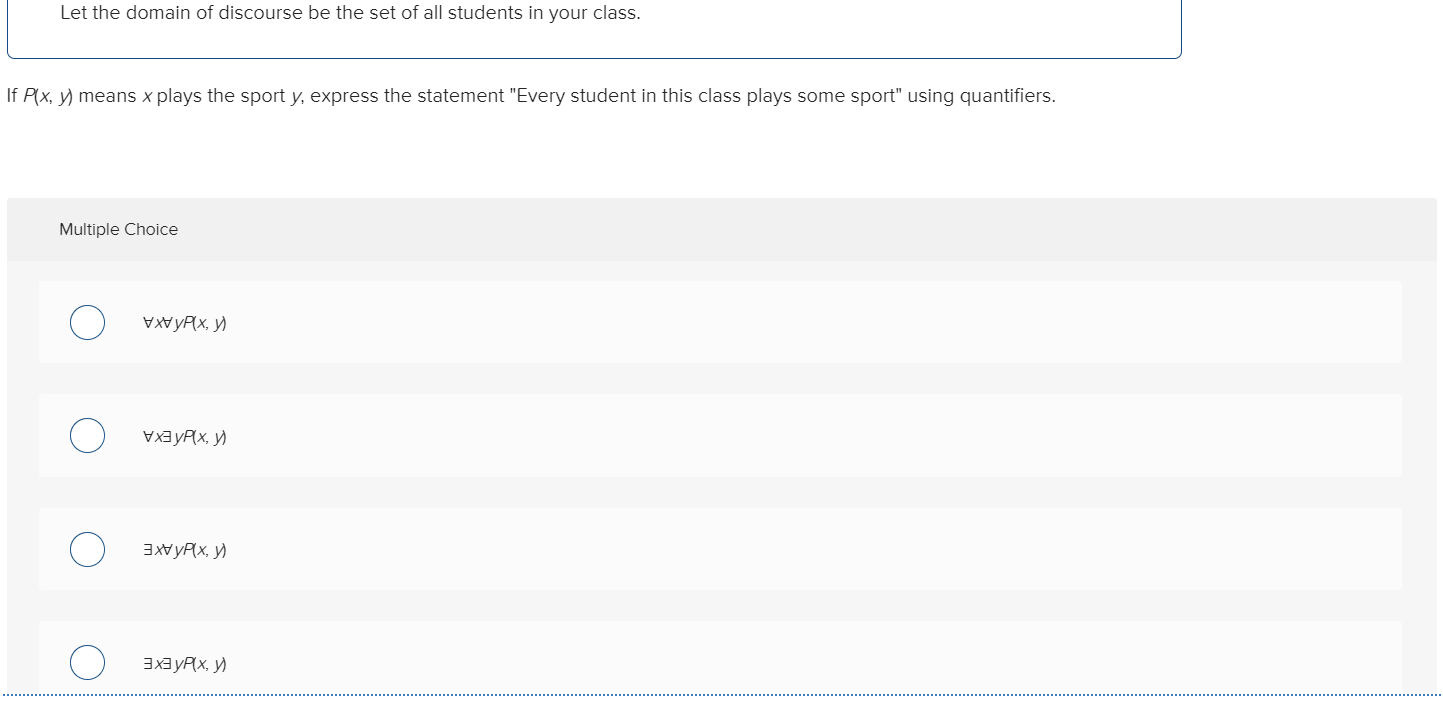This screenshot has width=1443, height=702.
Task: Select the radio button for ∃x∃y P(x, y)
Action: point(87,662)
